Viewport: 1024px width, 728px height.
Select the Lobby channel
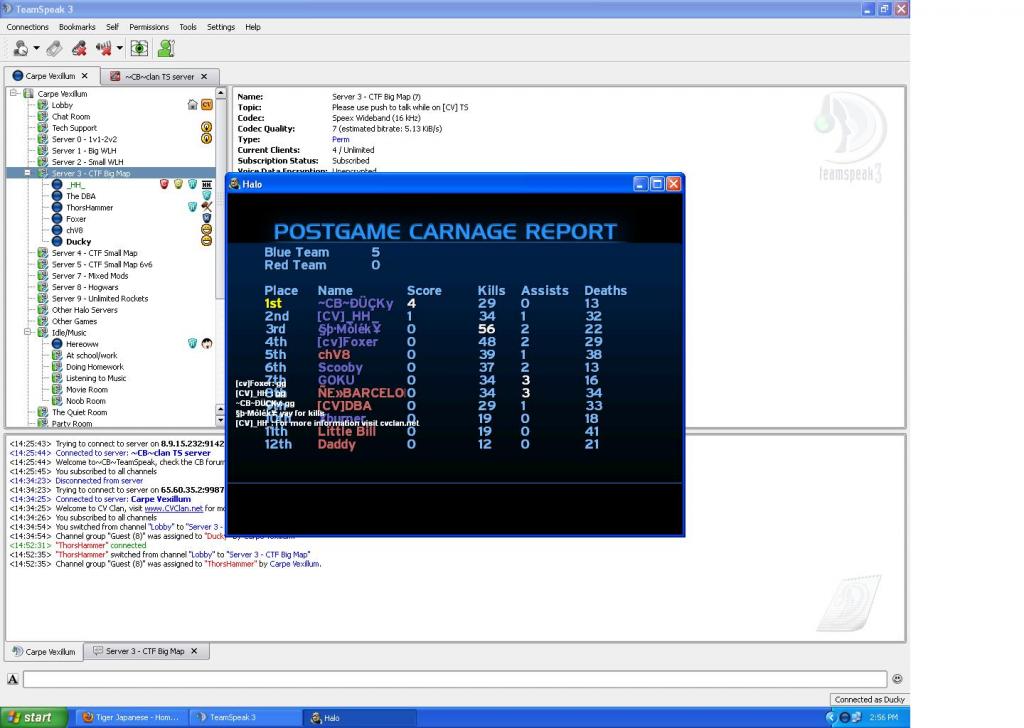tap(62, 105)
